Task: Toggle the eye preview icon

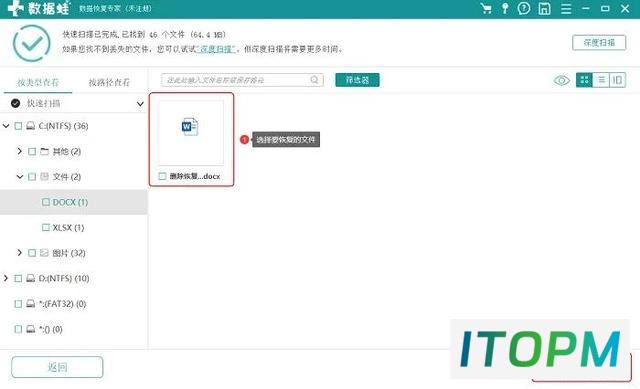Action: coord(562,80)
